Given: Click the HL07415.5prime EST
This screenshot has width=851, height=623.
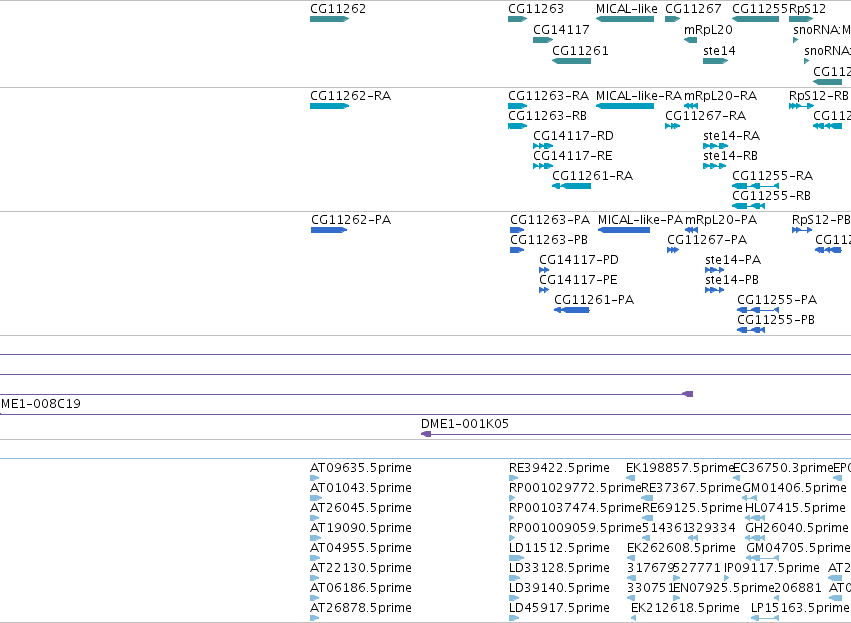Looking at the screenshot, I should click(755, 518).
